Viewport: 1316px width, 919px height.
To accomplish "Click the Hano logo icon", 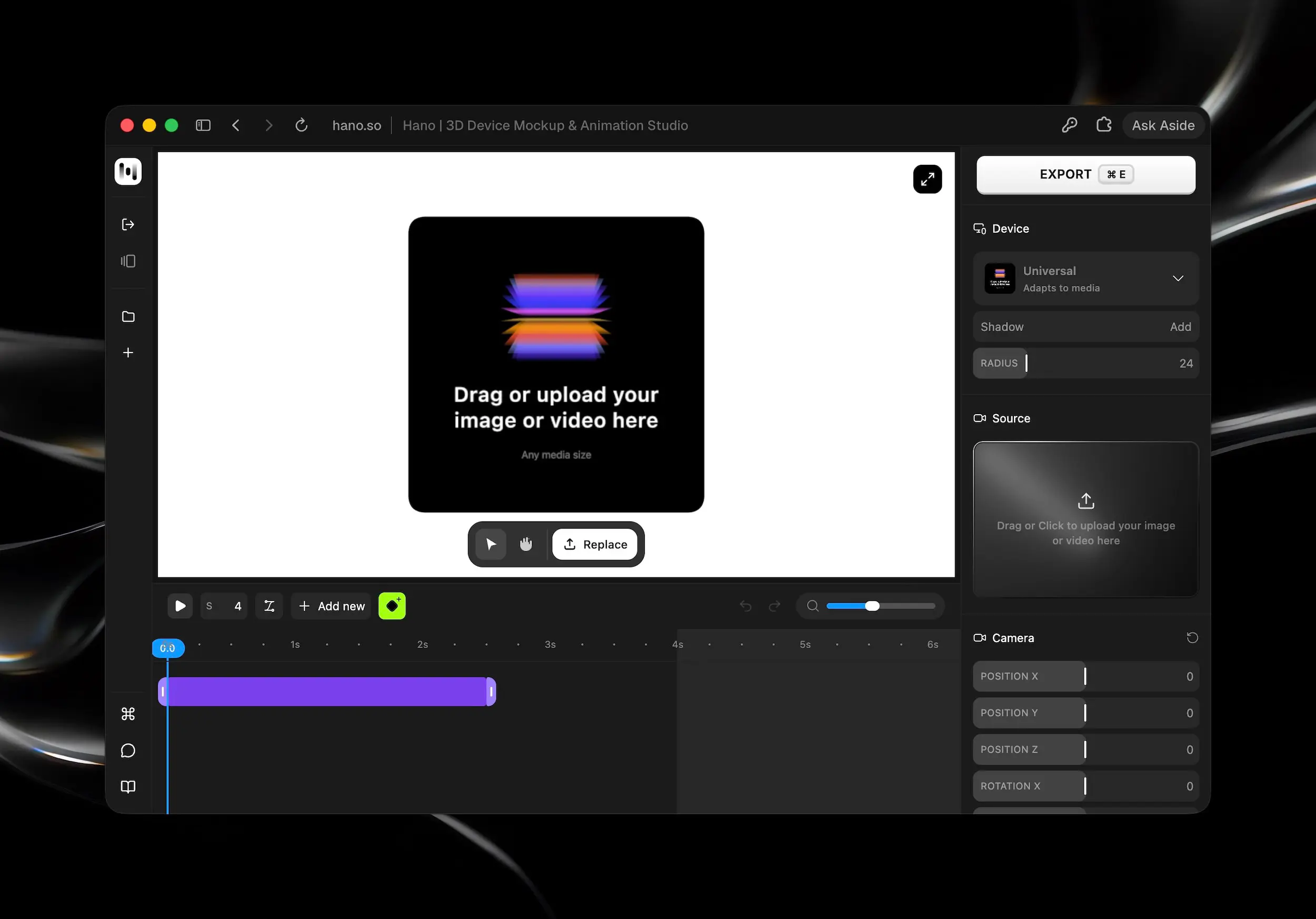I will pos(128,171).
